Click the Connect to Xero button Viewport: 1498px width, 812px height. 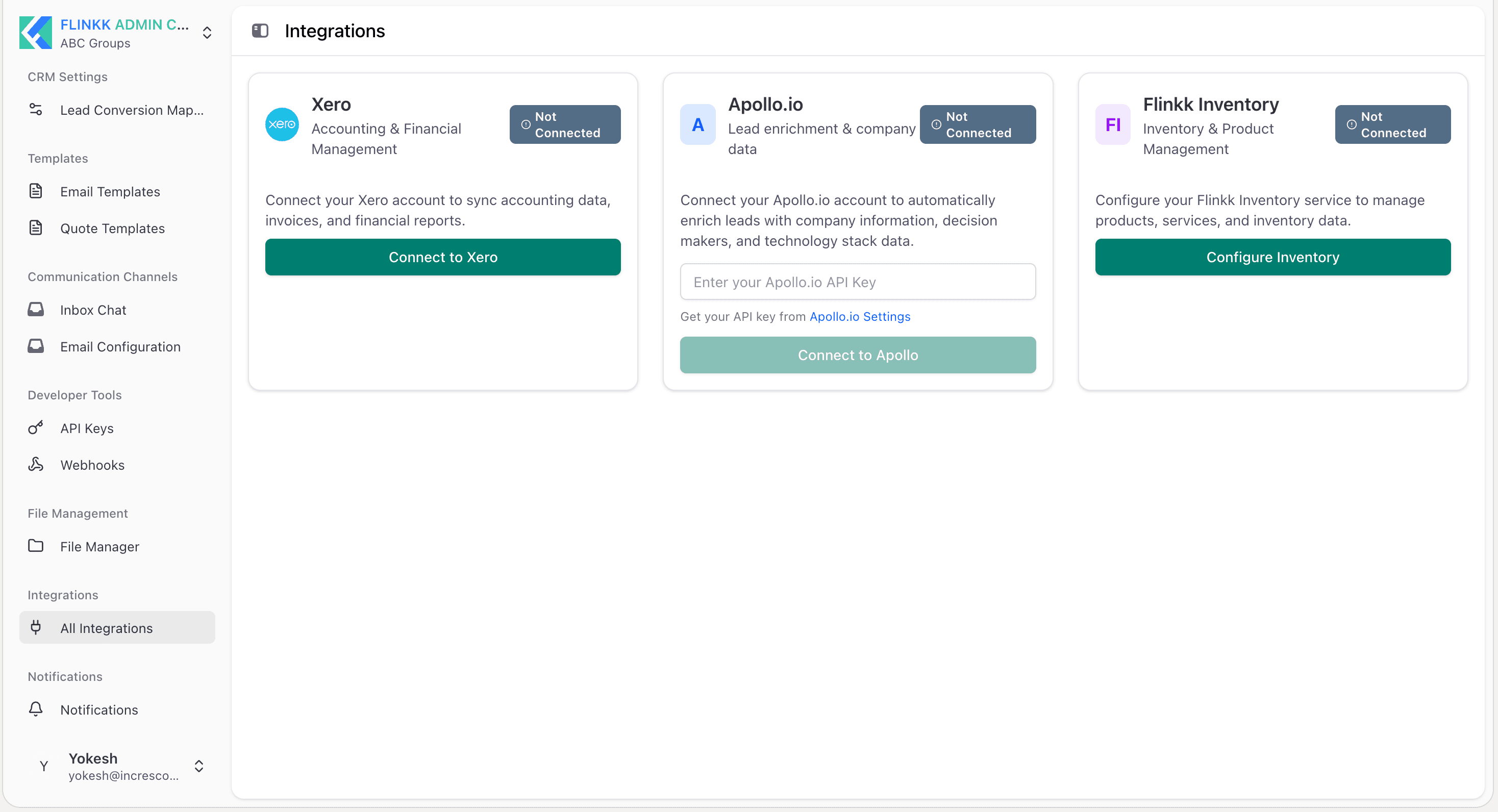pyautogui.click(x=442, y=257)
